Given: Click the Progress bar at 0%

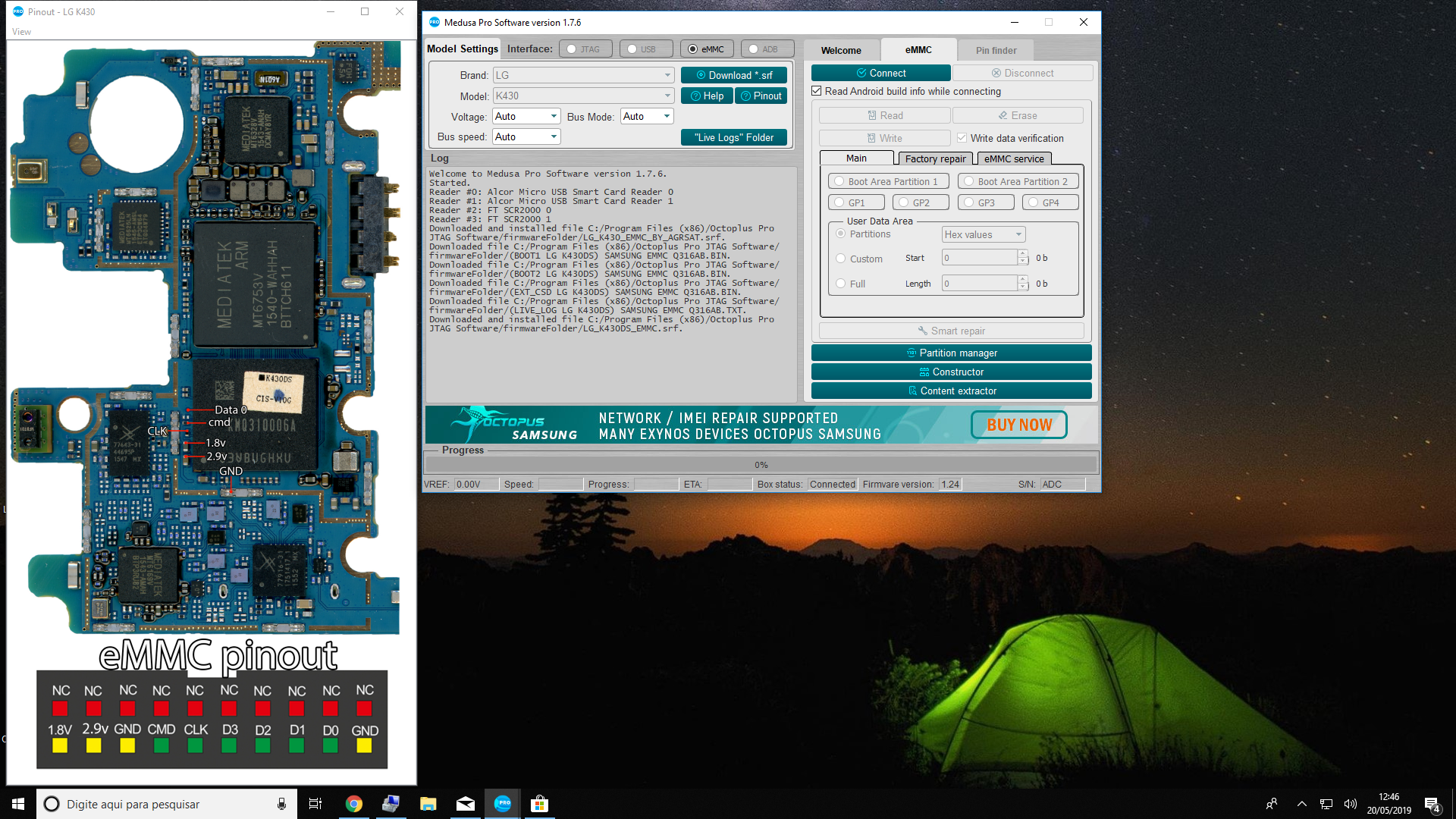Looking at the screenshot, I should tap(761, 465).
